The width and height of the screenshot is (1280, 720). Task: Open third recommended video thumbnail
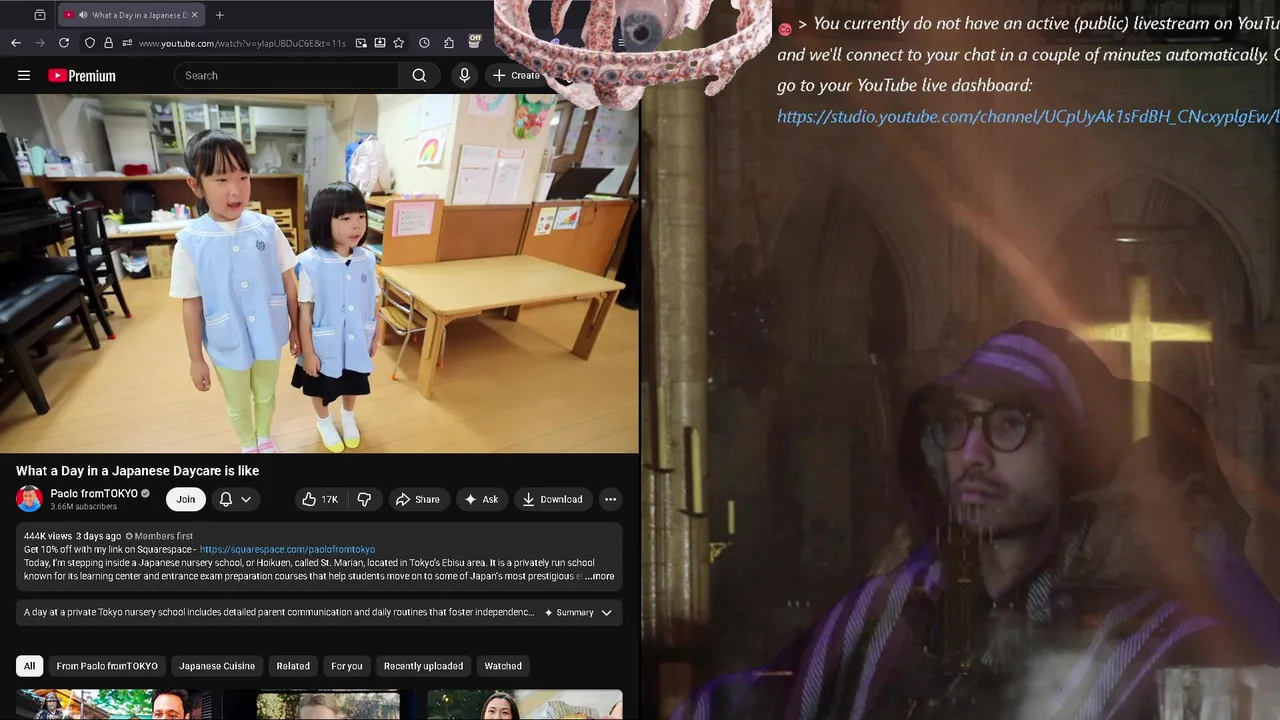(525, 705)
